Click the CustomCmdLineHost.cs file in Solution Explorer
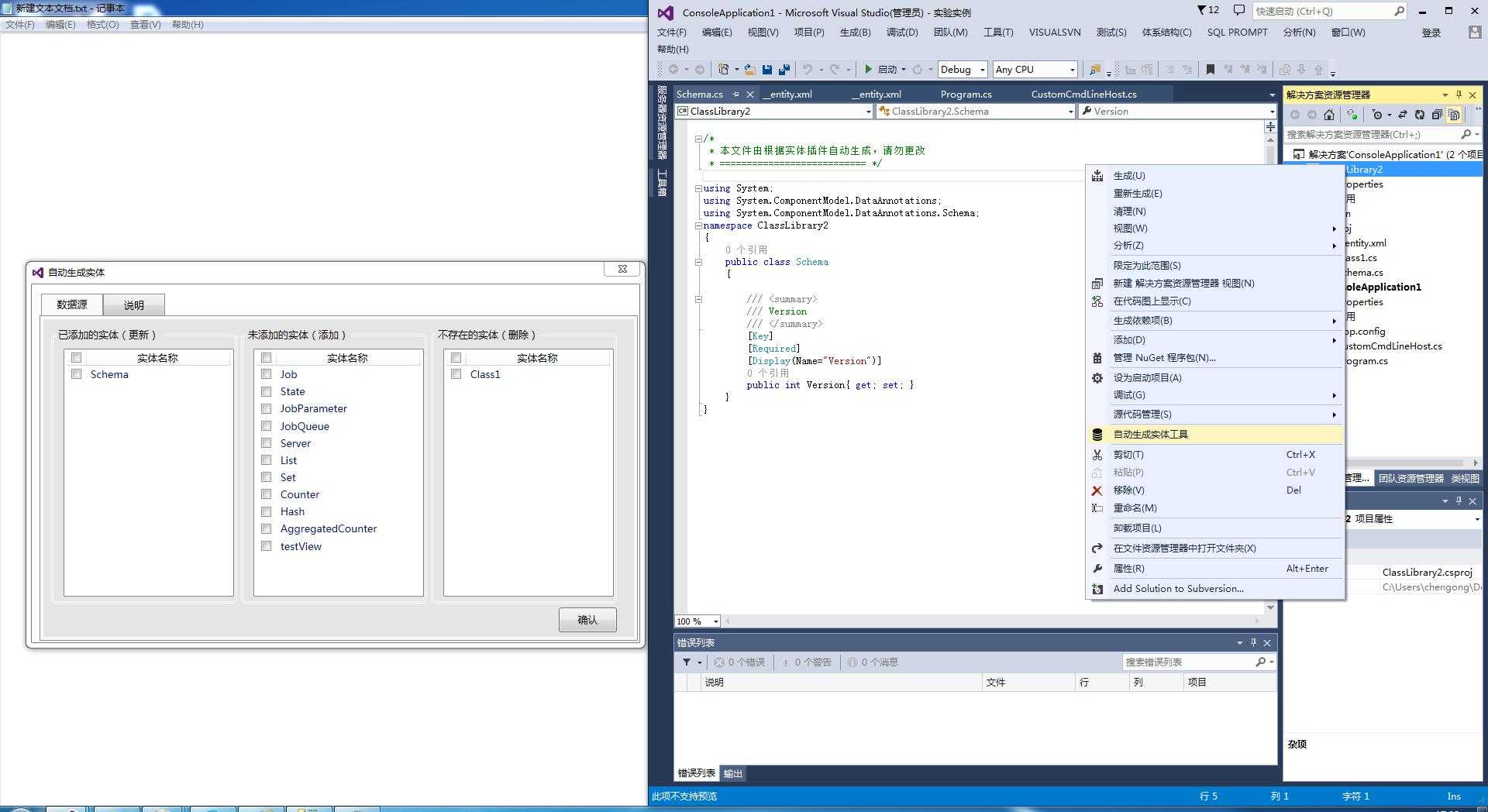This screenshot has width=1488, height=812. click(x=1393, y=346)
